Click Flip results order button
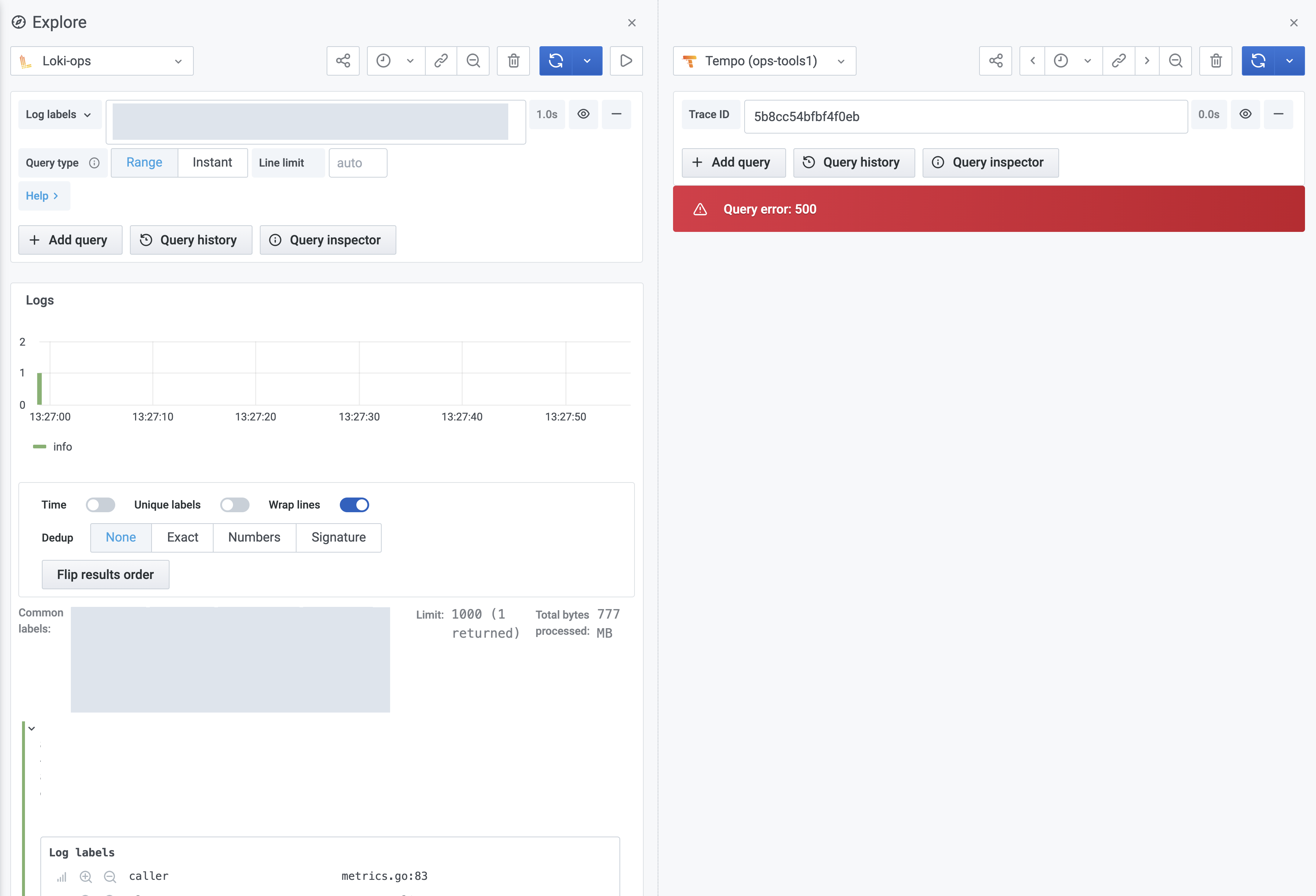Screen dimensions: 1316x896 (x=105, y=575)
